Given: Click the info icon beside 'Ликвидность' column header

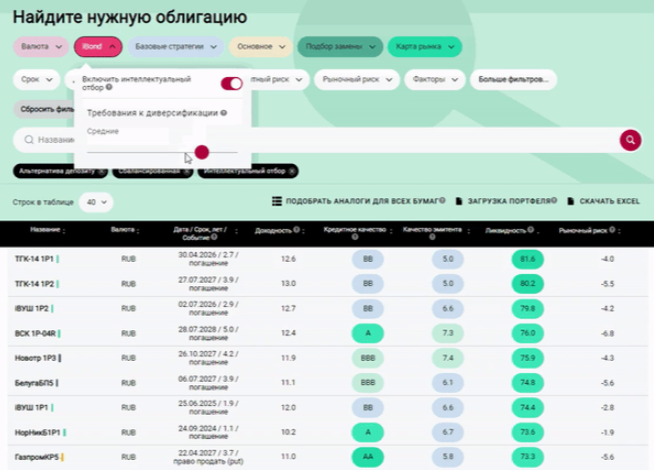Looking at the screenshot, I should pyautogui.click(x=529, y=229).
